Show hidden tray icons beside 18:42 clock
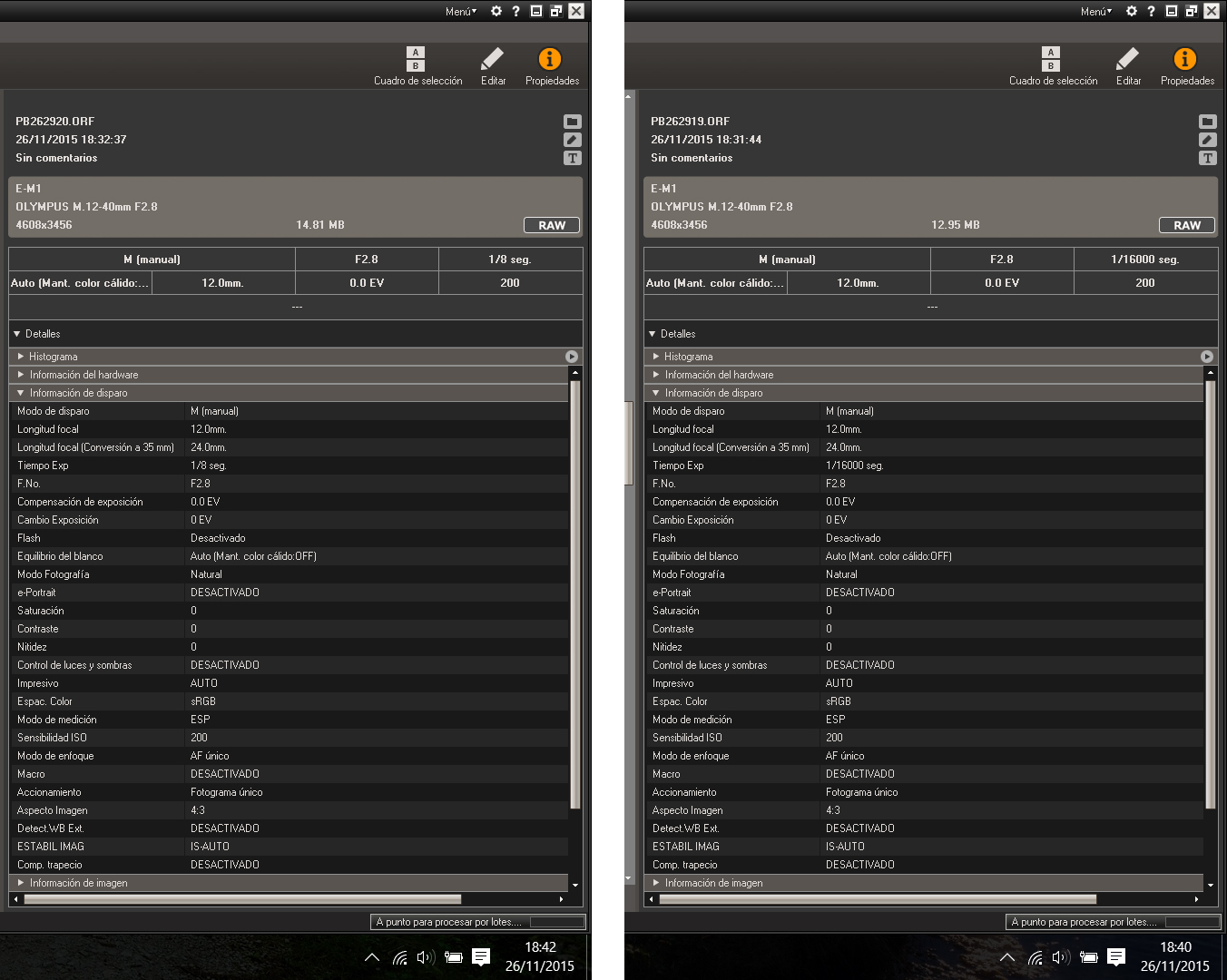 point(372,957)
